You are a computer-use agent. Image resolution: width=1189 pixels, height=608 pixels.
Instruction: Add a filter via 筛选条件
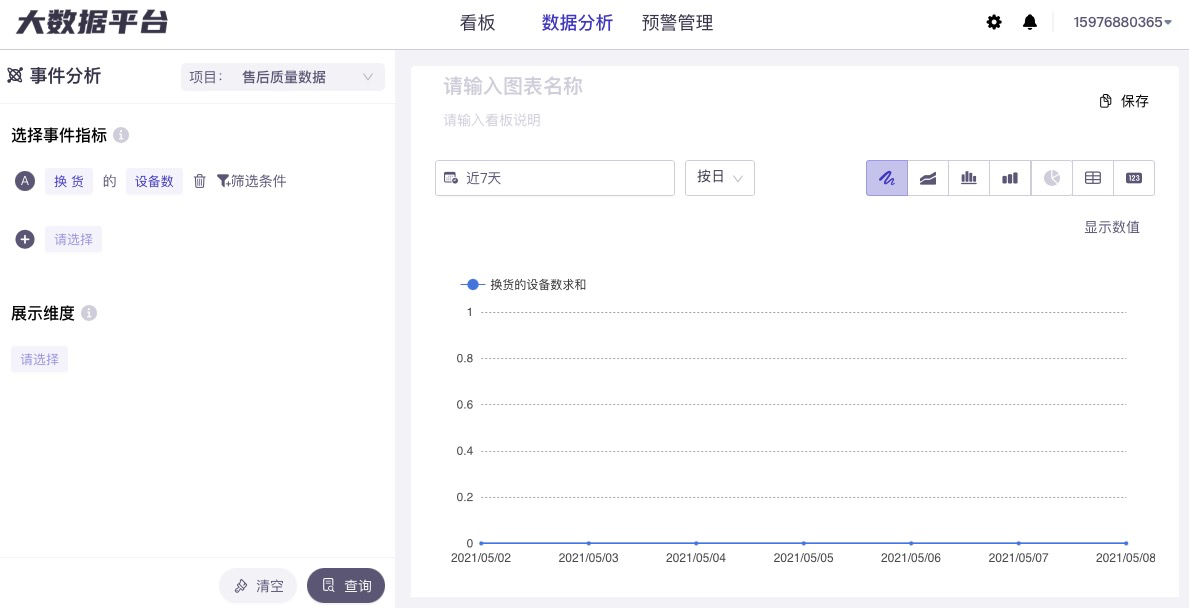click(252, 181)
